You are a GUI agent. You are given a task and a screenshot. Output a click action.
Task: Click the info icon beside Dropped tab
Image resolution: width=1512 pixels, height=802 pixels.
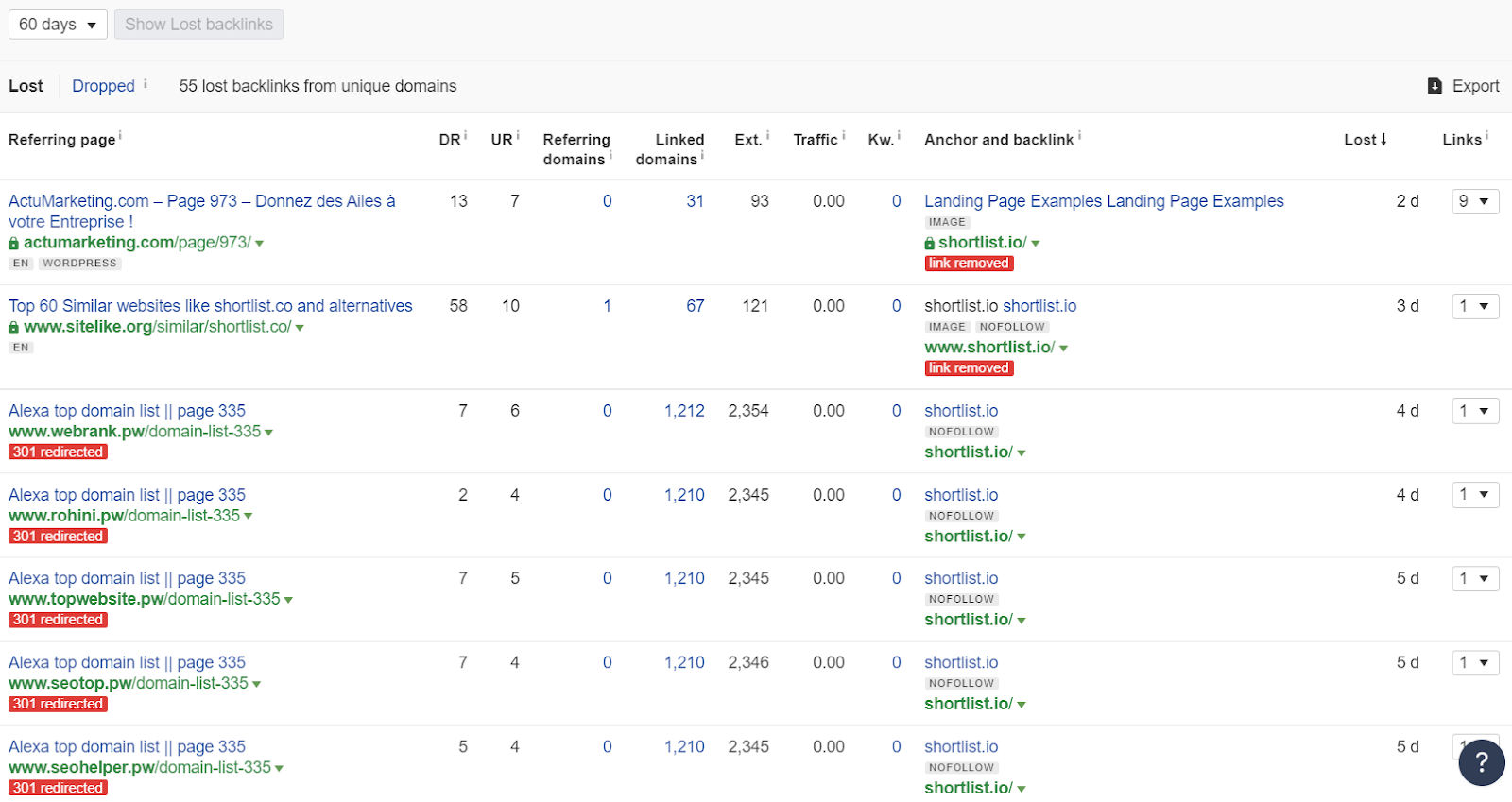pyautogui.click(x=146, y=84)
